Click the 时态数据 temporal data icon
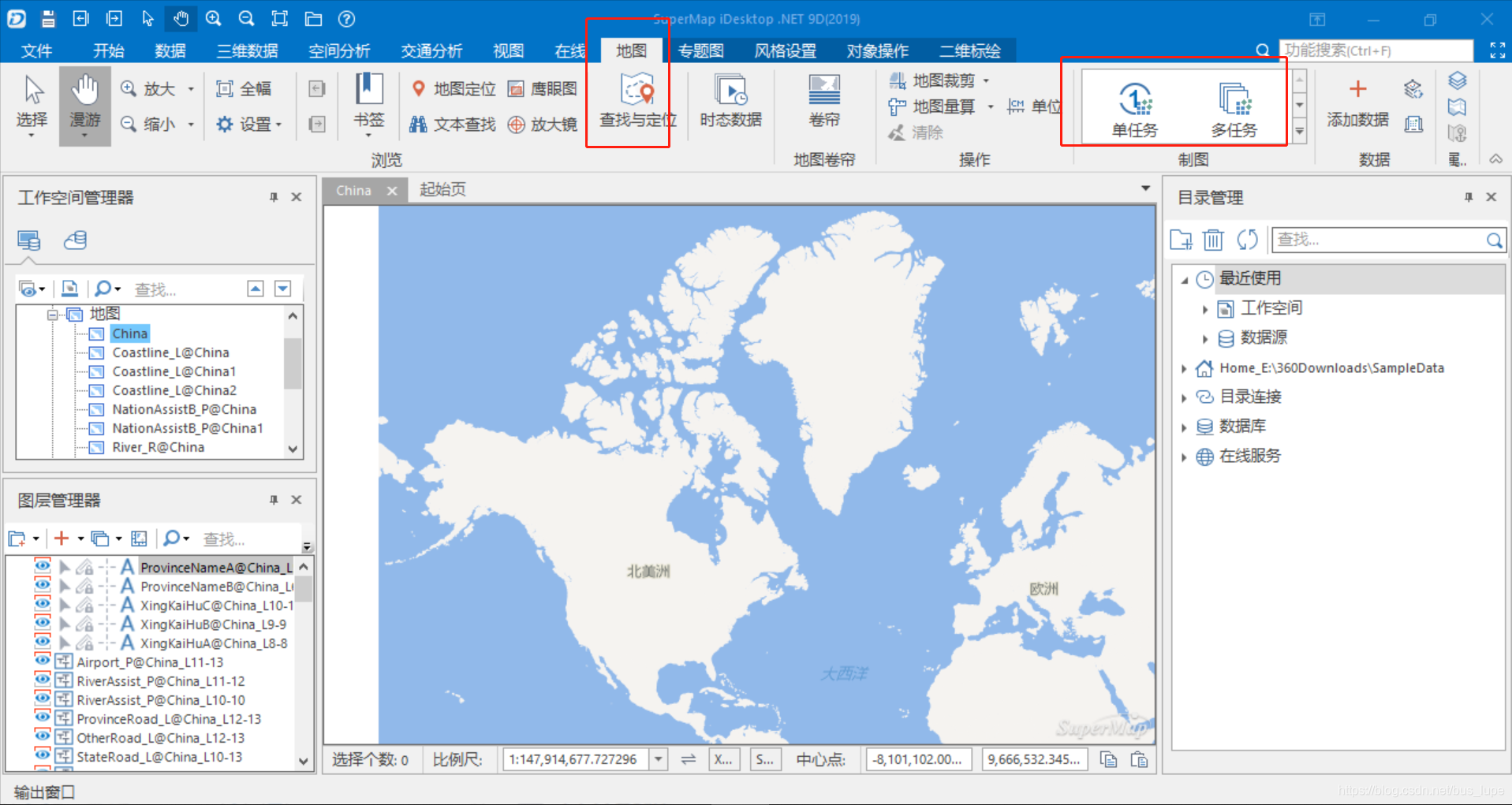This screenshot has height=805, width=1512. click(x=731, y=101)
